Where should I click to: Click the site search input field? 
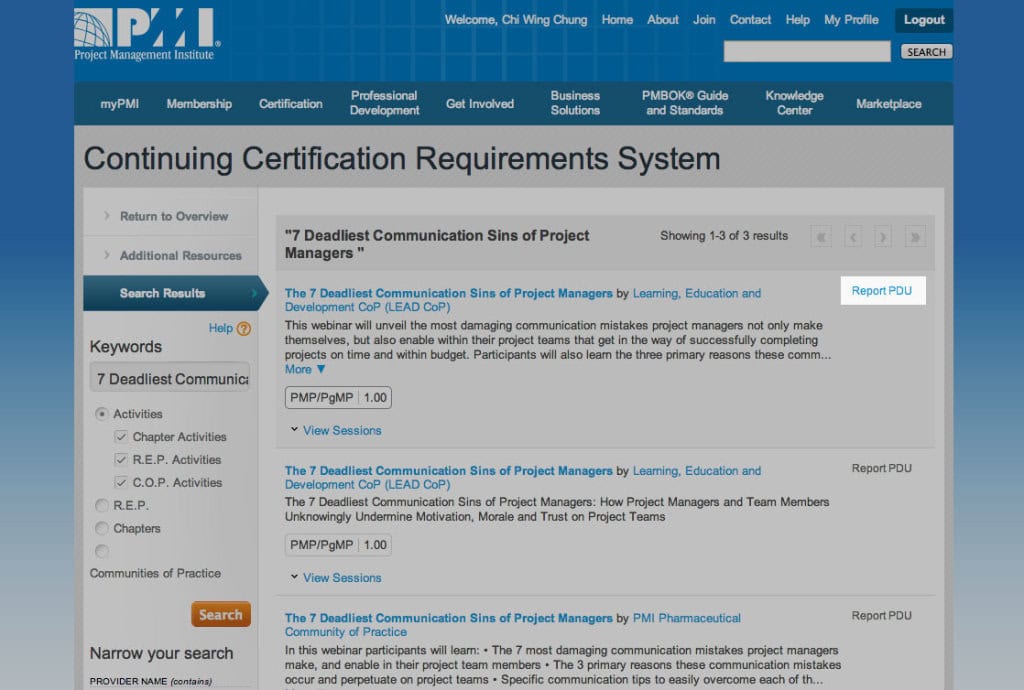807,52
